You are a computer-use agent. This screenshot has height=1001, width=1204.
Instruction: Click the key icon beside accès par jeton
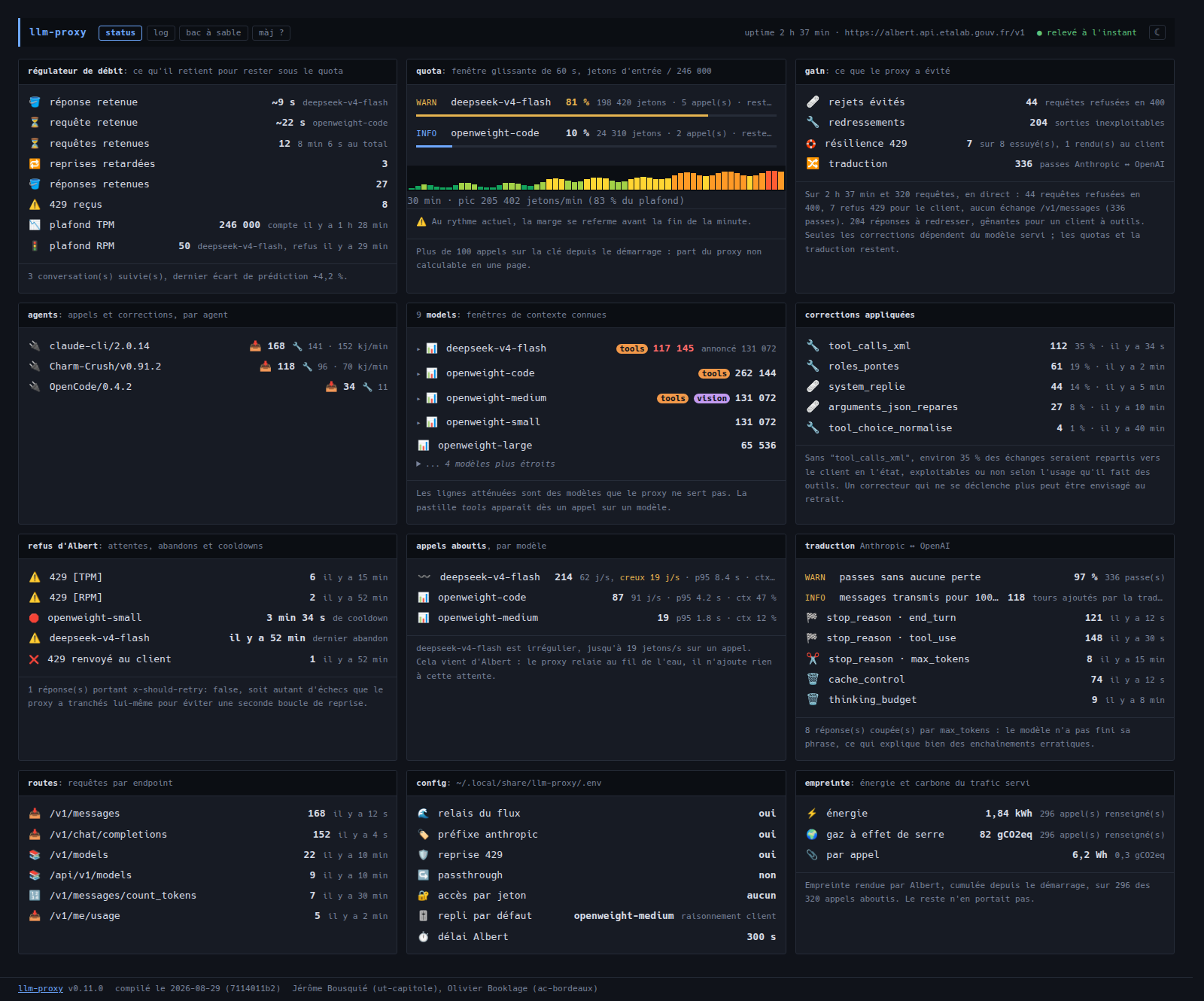point(424,896)
